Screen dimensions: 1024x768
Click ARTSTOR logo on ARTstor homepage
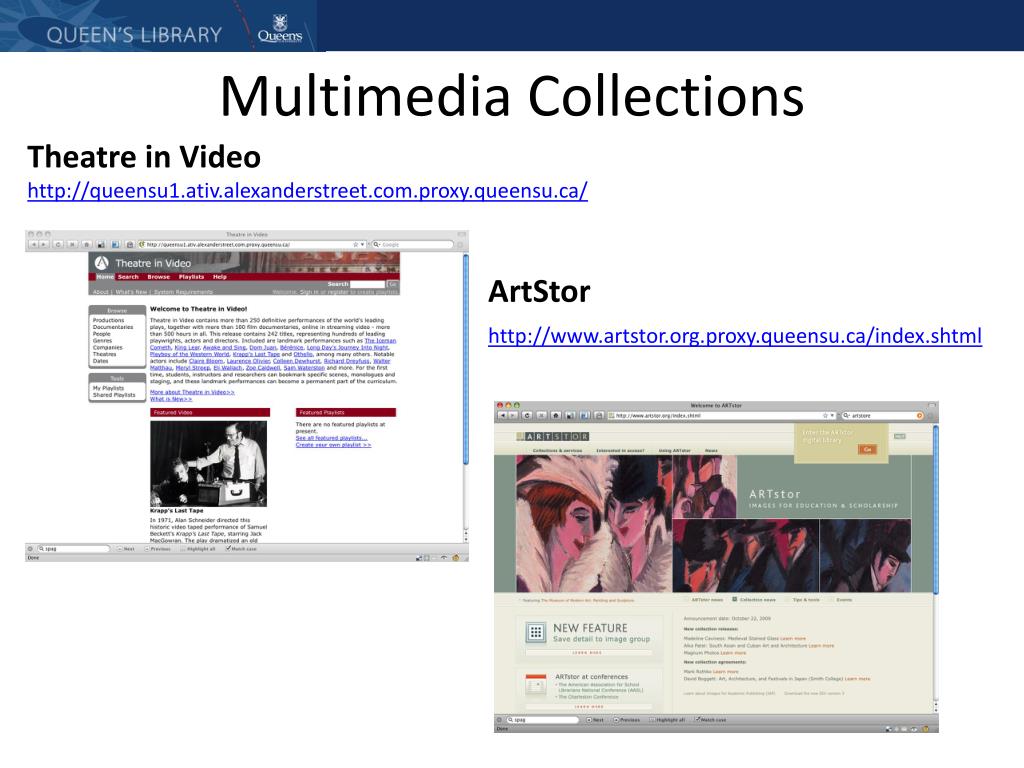coord(553,436)
